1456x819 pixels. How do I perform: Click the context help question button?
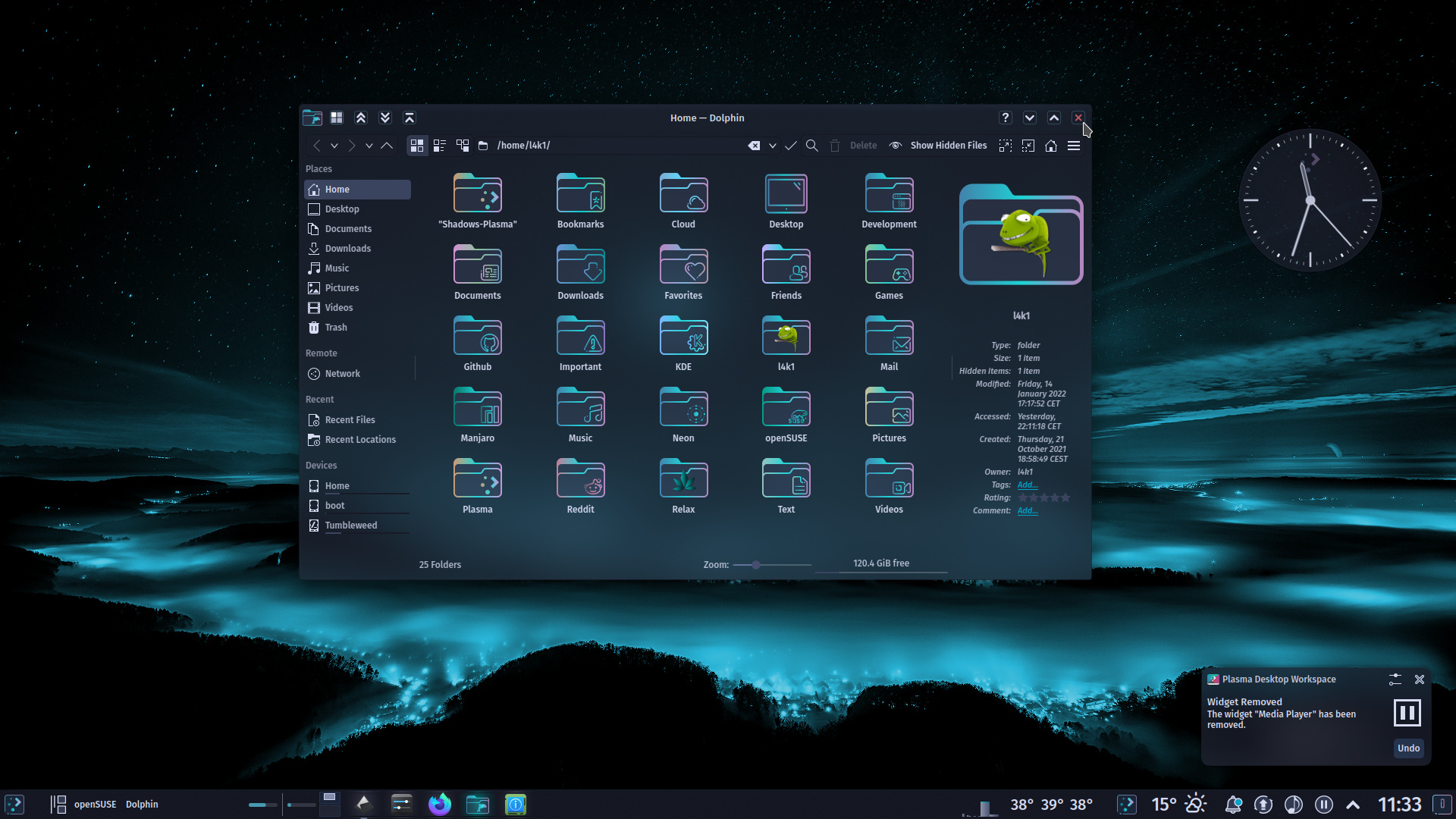tap(1006, 118)
